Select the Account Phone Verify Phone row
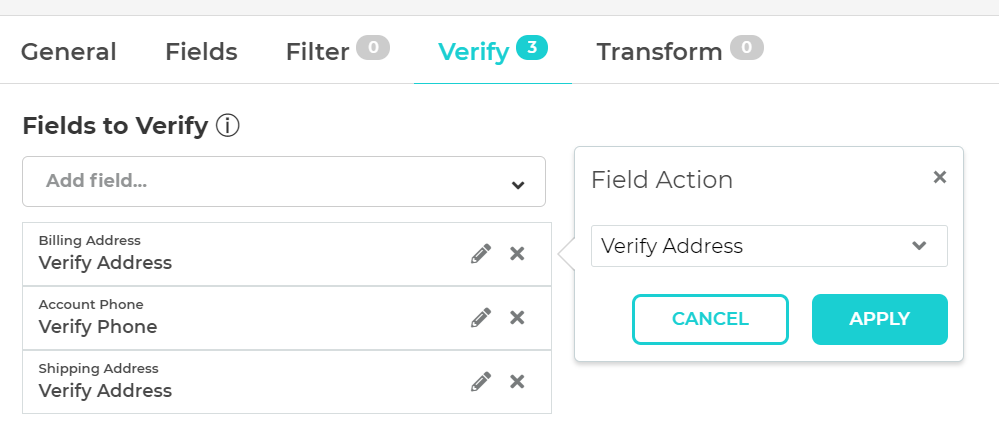The image size is (999, 440). point(240,318)
